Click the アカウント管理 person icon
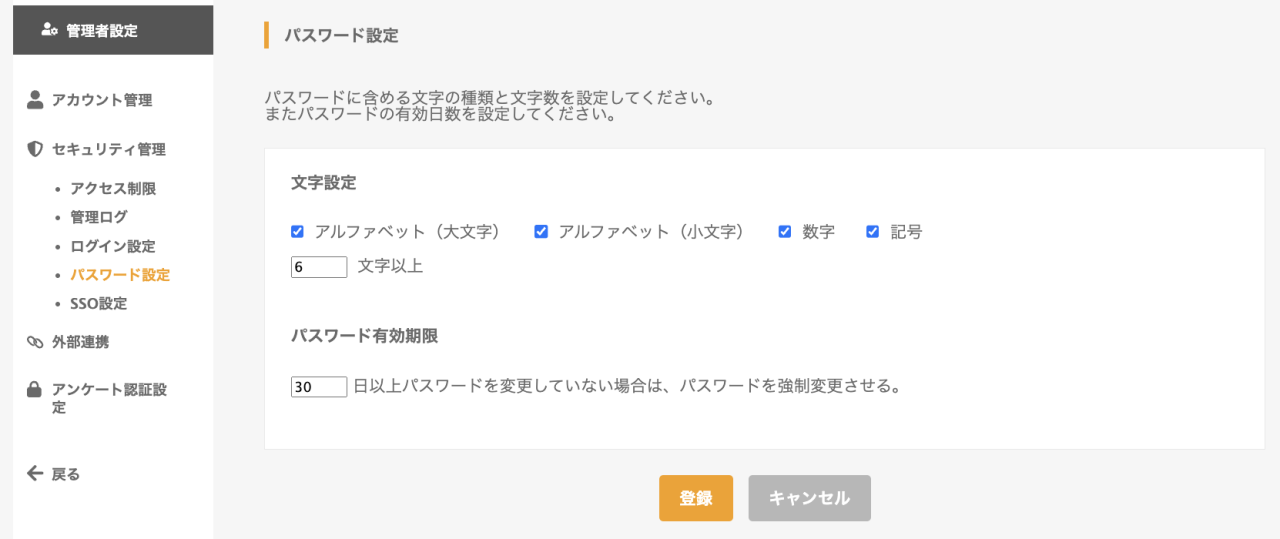Screen dimensions: 1280x539 (35, 99)
